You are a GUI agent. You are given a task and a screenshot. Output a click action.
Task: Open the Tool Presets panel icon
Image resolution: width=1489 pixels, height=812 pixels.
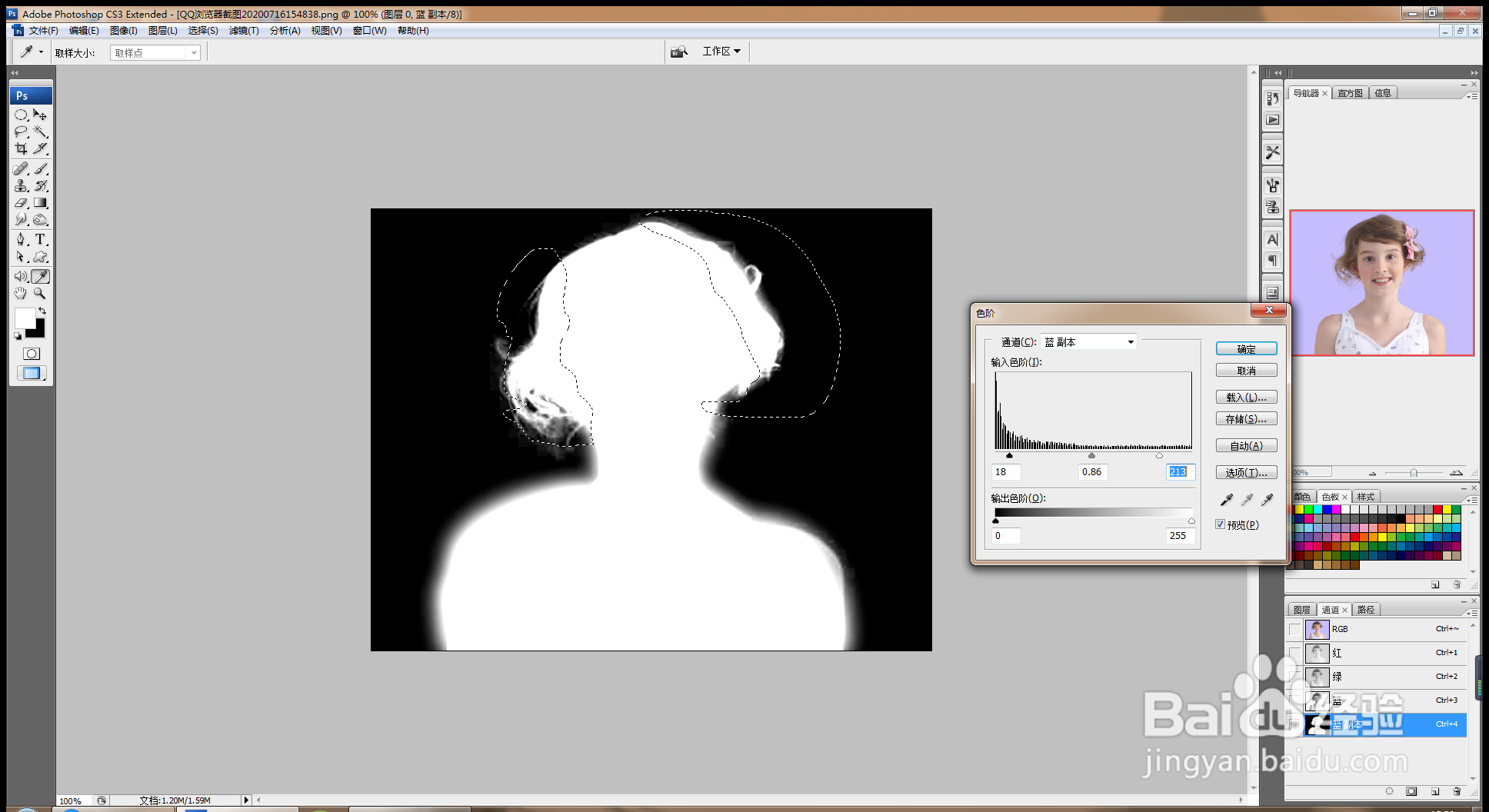(1273, 152)
